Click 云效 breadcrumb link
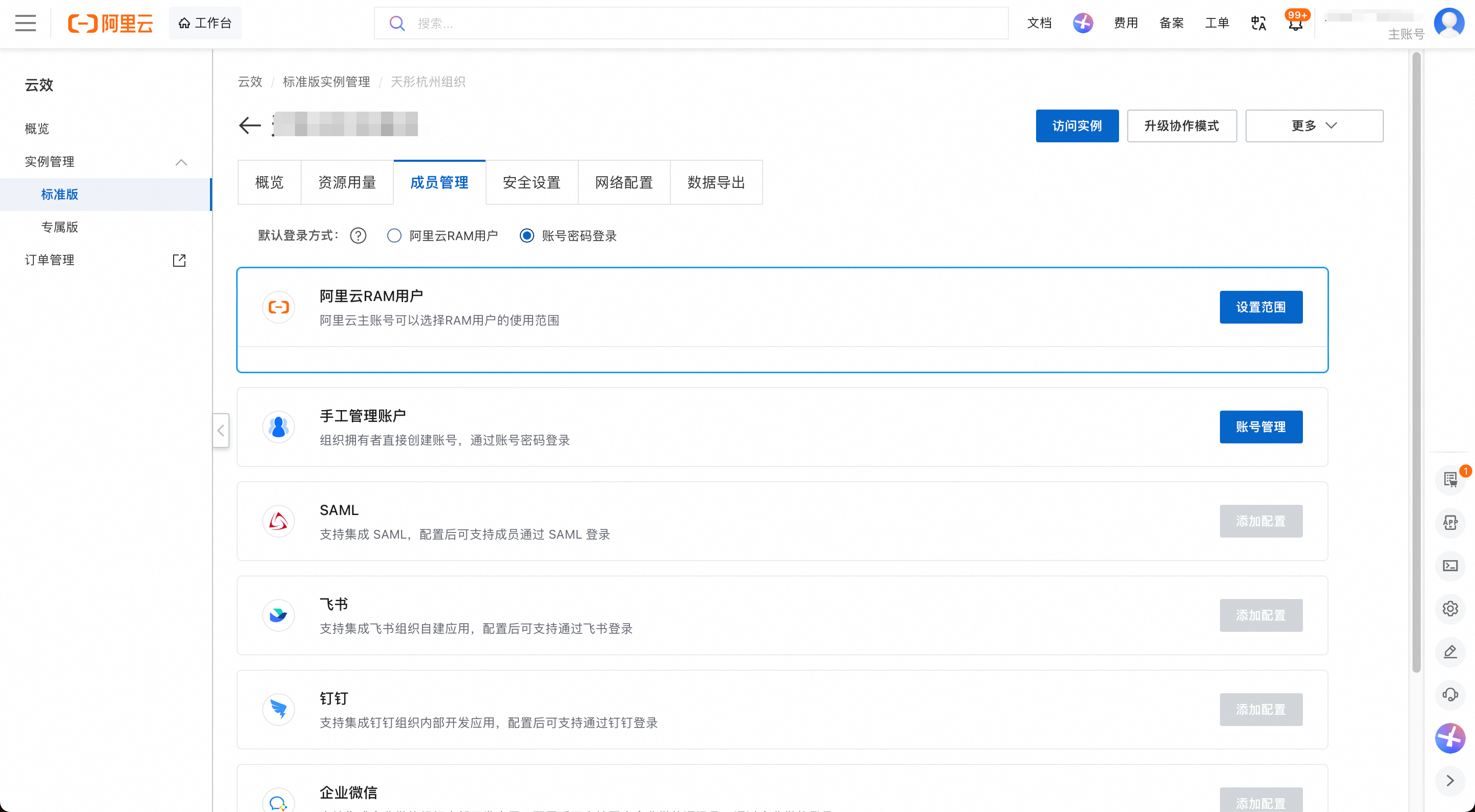 [x=250, y=82]
